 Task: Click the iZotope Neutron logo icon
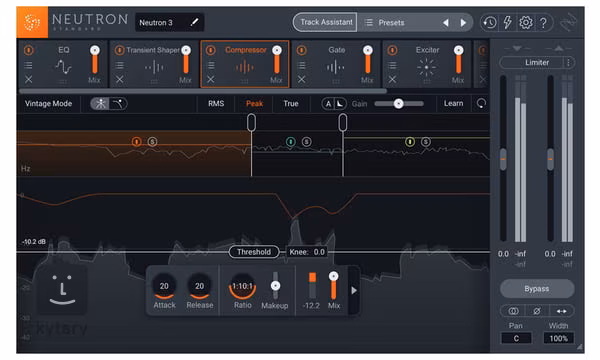[x=32, y=22]
